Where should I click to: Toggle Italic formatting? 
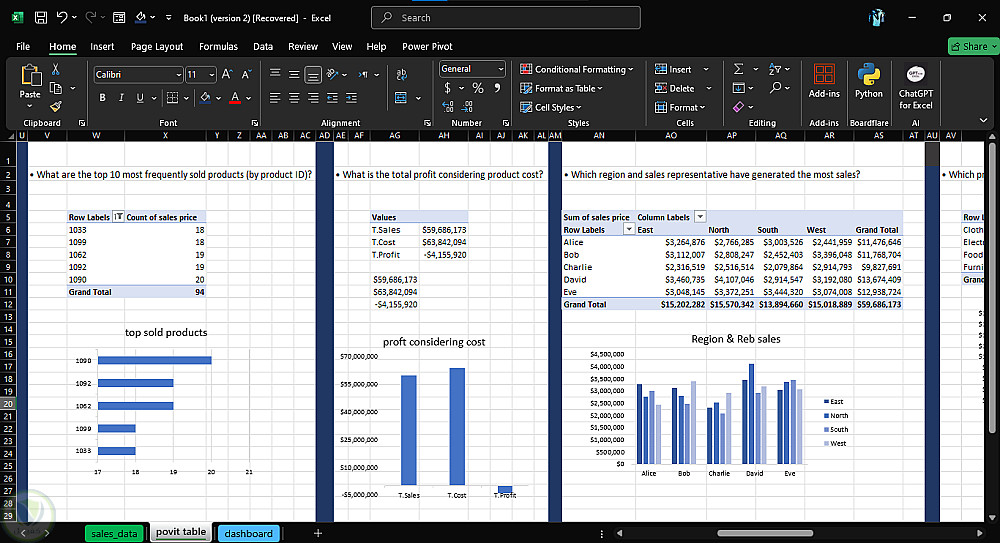pyautogui.click(x=120, y=97)
